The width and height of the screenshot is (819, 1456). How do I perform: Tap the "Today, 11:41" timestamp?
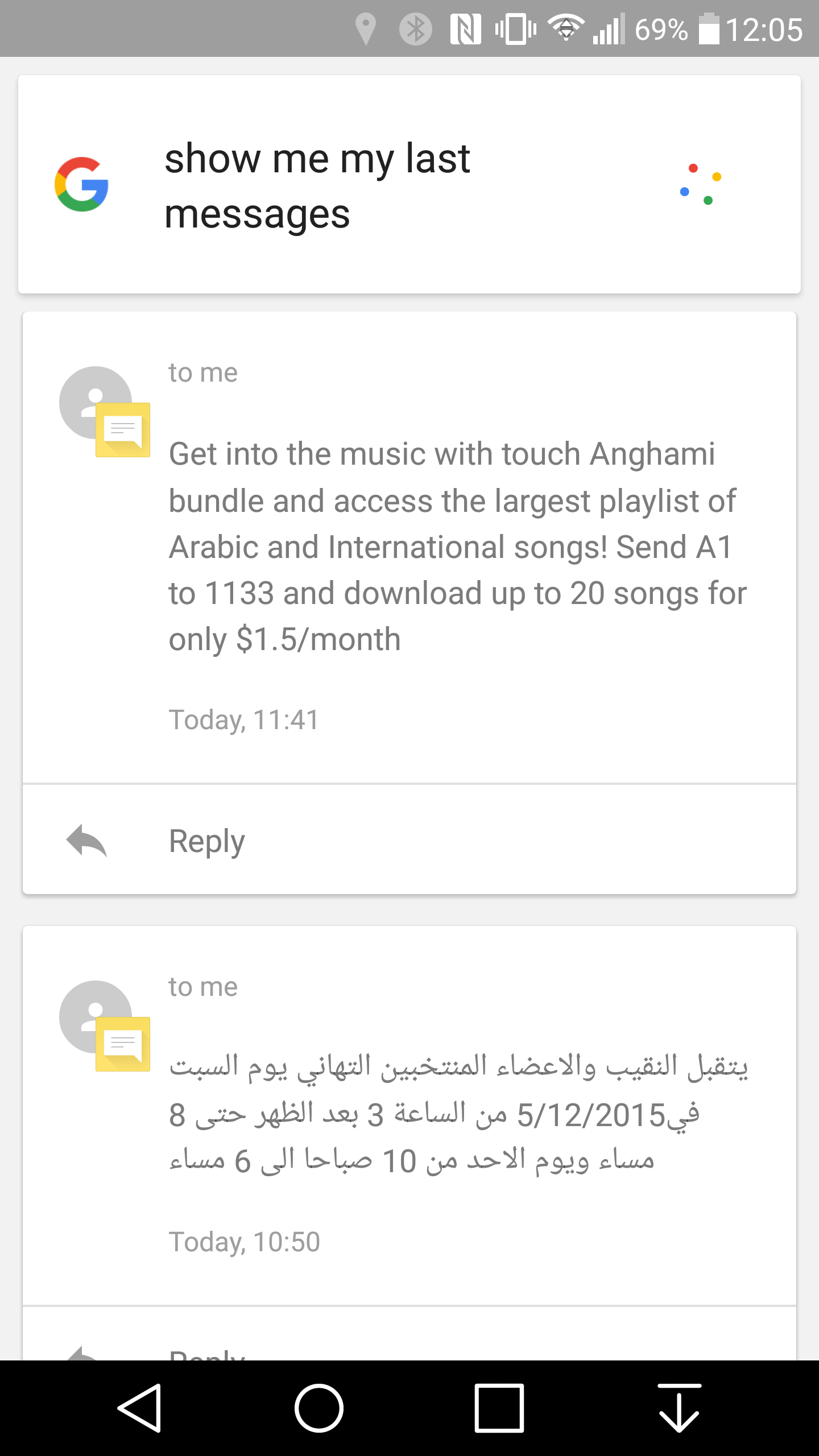pos(243,719)
